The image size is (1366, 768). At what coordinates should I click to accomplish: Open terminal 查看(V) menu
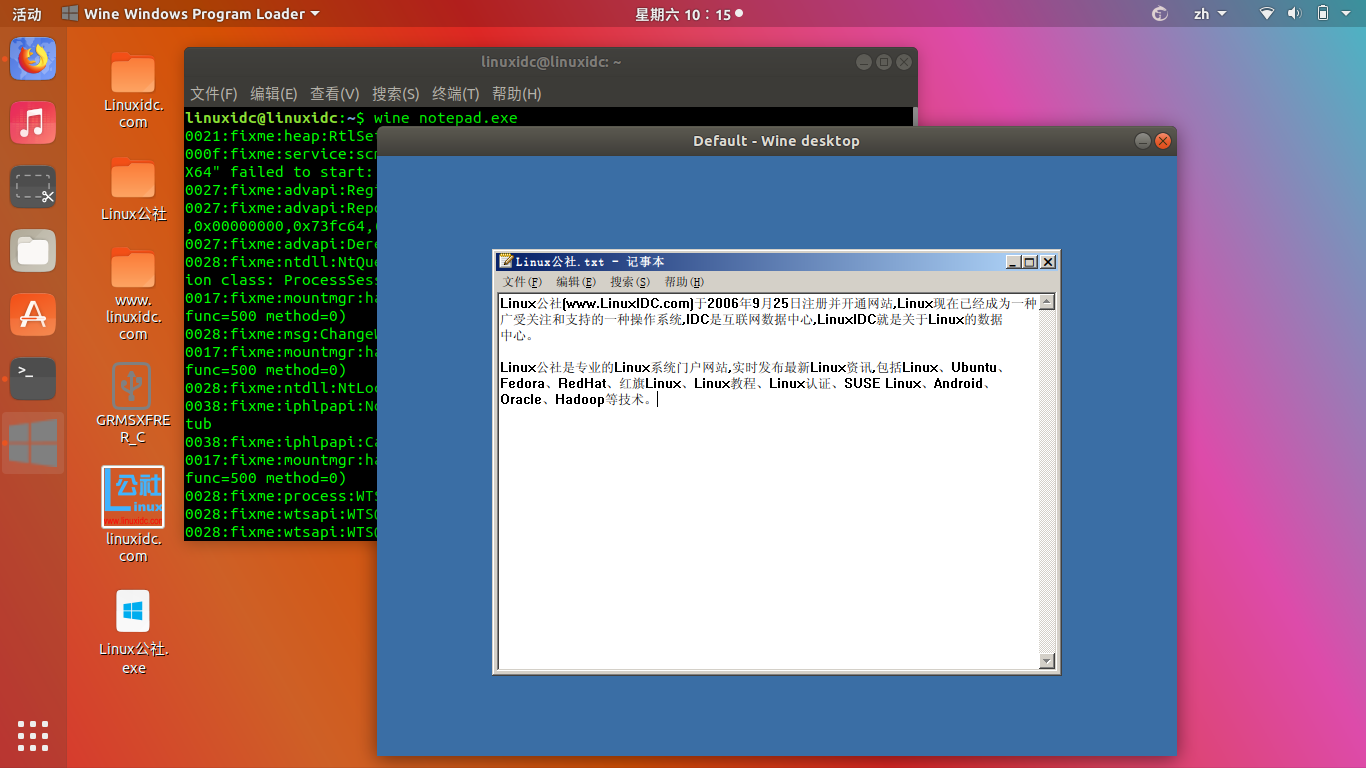pyautogui.click(x=335, y=93)
